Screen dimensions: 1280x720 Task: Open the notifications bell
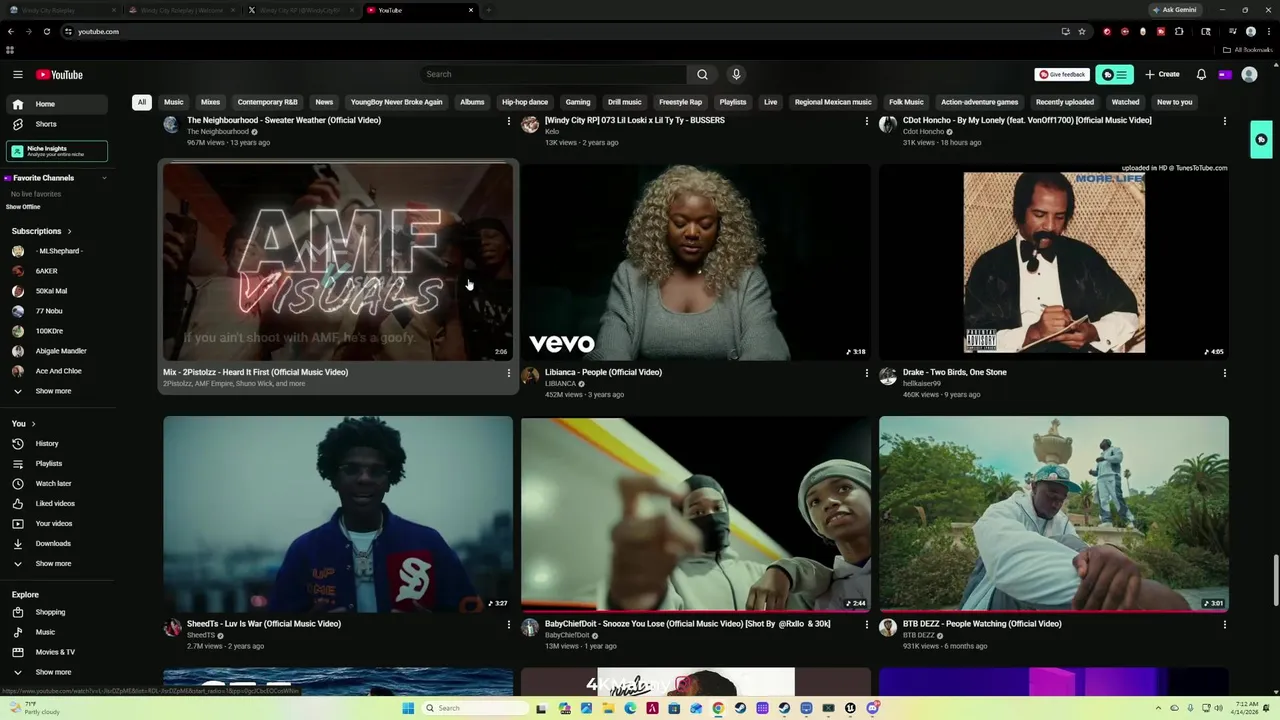[1201, 74]
